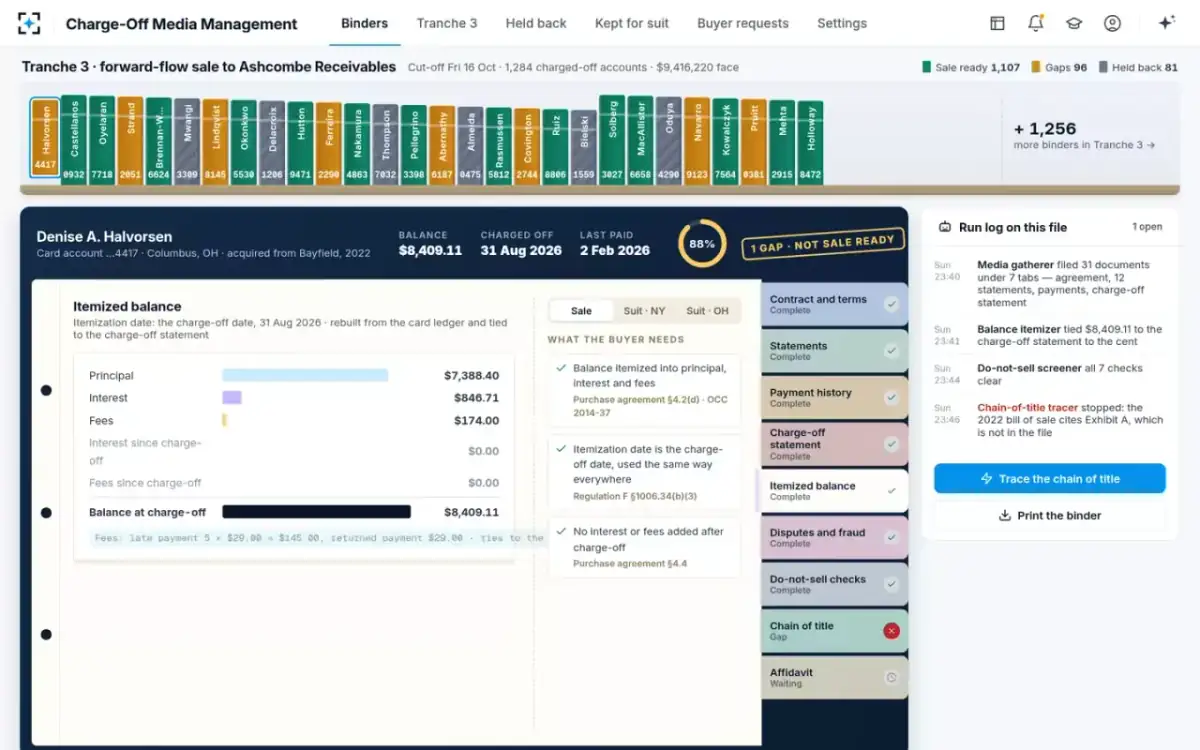Open the Tranche 3 tab
1200x750 pixels.
tap(447, 23)
